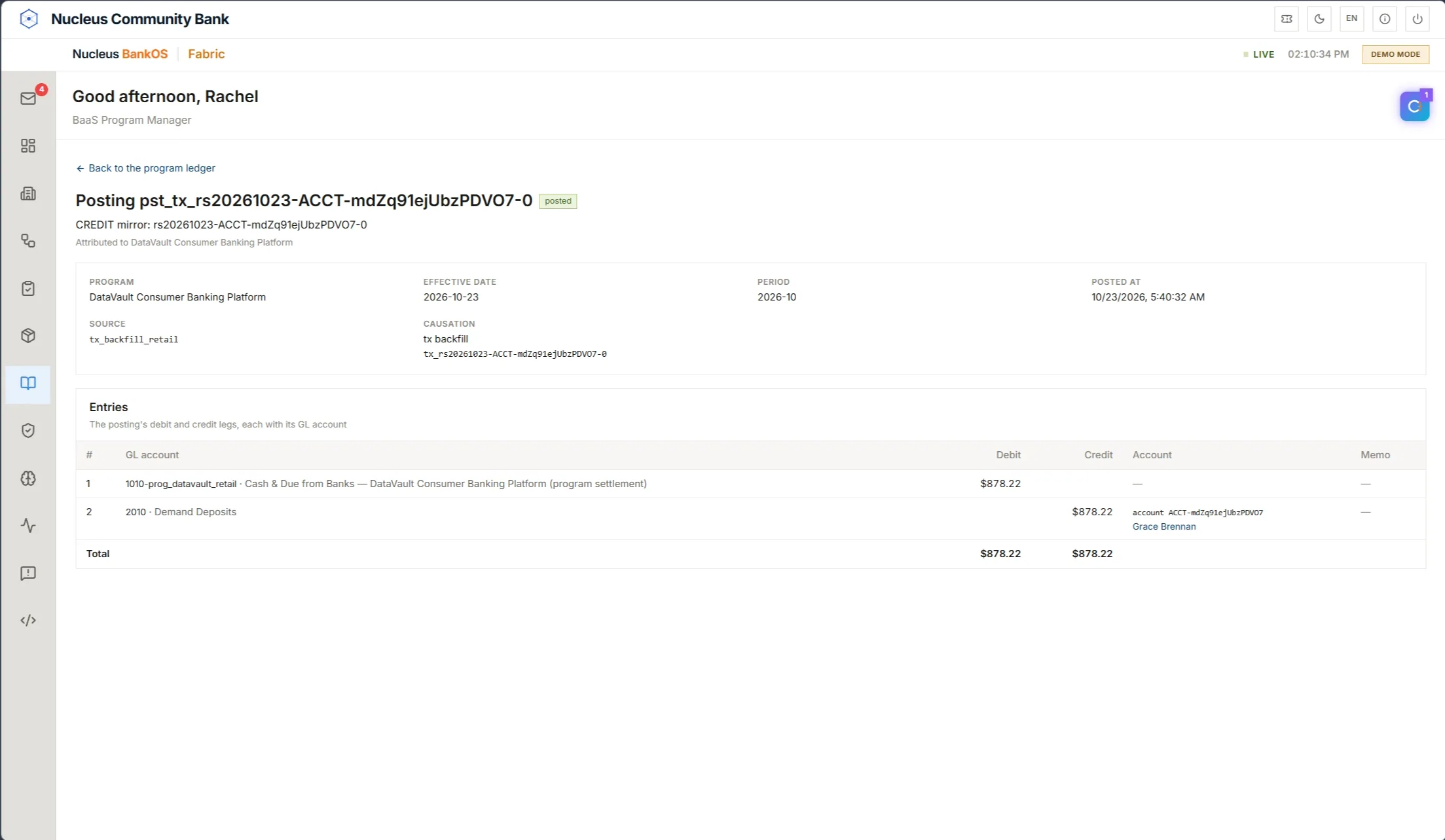Viewport: 1445px width, 840px height.
Task: Open the package cube icon in sidebar
Action: point(28,336)
